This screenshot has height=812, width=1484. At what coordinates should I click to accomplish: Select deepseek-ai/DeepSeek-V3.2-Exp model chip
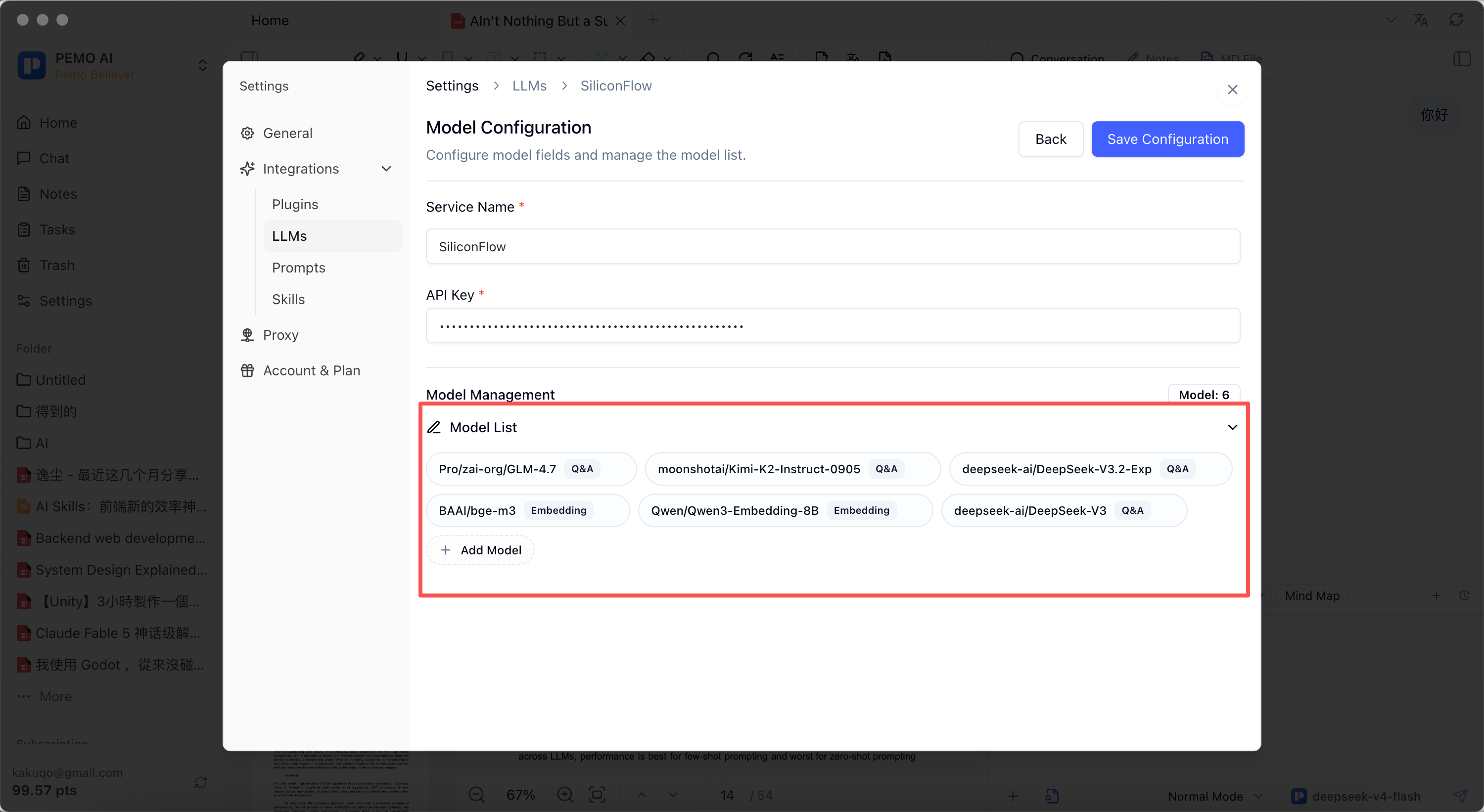1090,469
